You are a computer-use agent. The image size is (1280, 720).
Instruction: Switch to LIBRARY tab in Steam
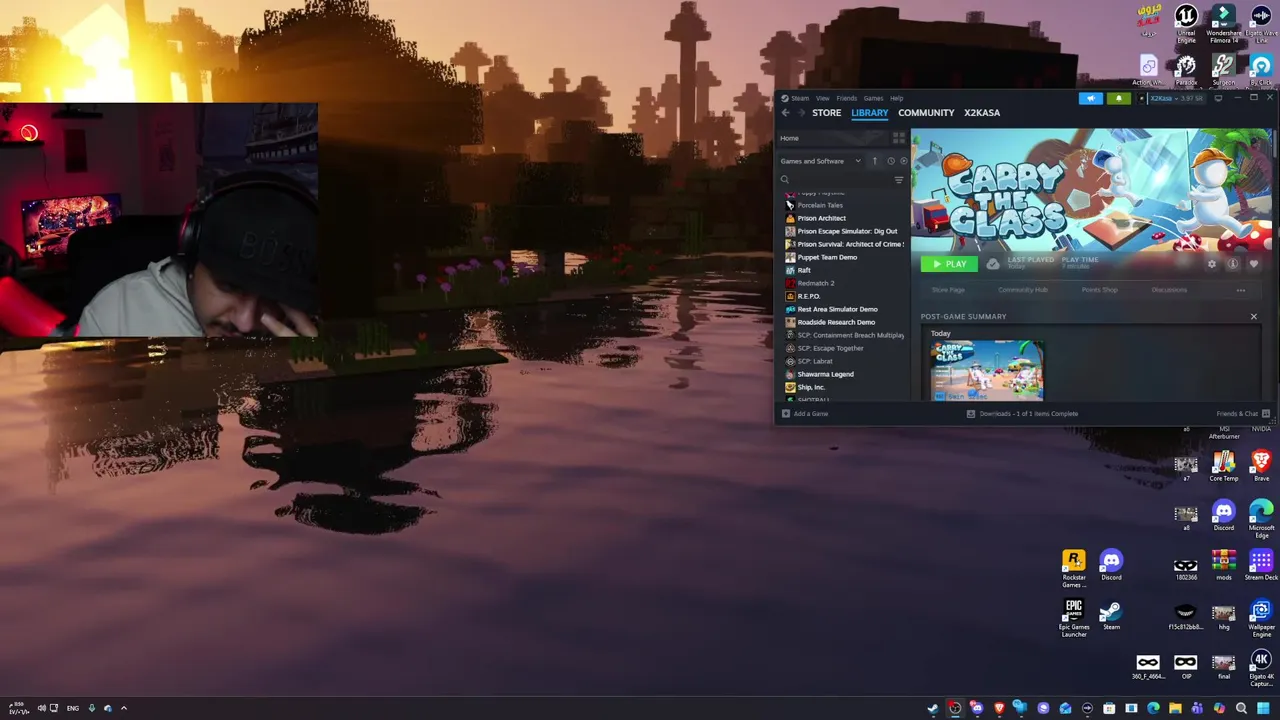[x=869, y=113]
